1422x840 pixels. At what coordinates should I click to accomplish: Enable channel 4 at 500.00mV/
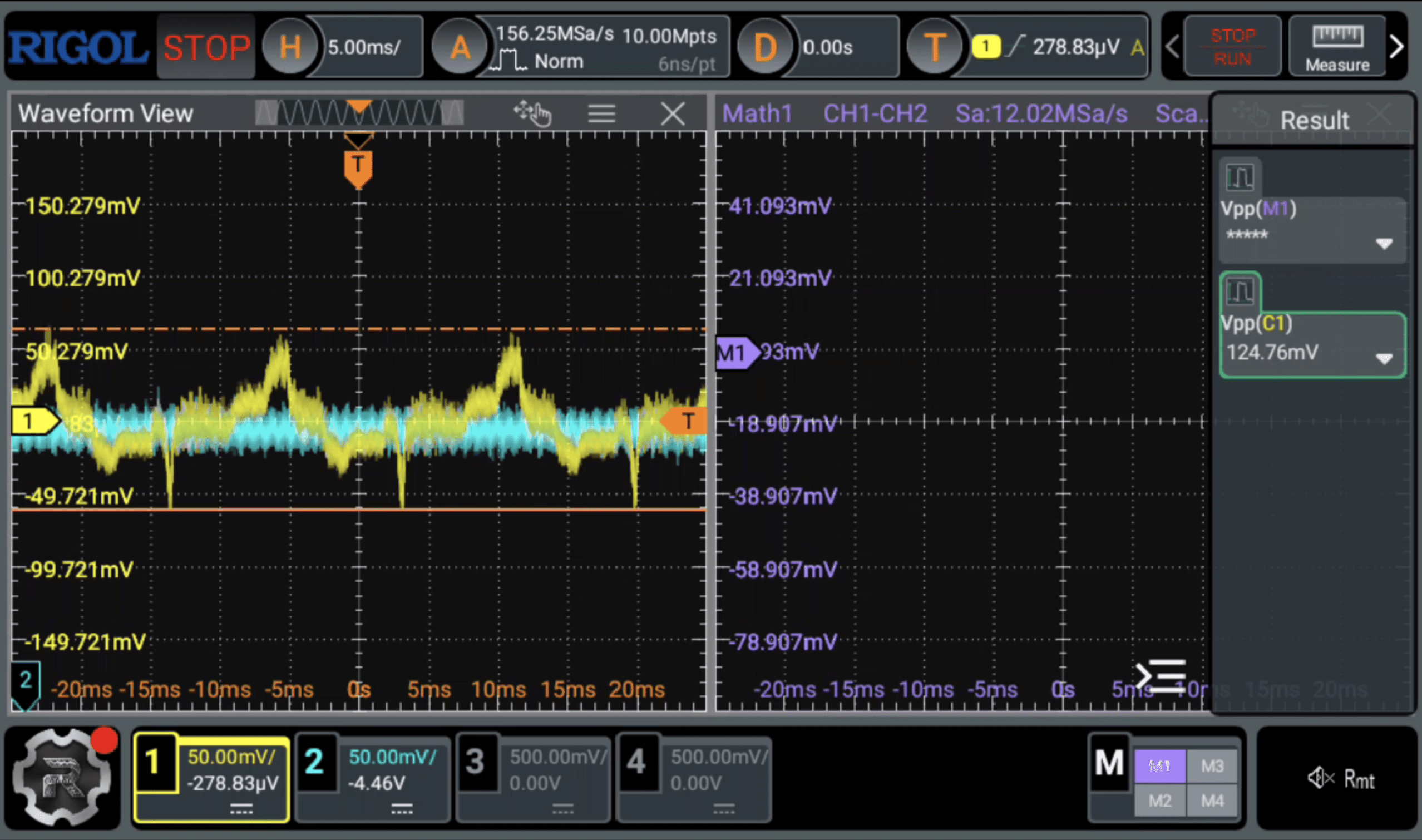pyautogui.click(x=694, y=779)
